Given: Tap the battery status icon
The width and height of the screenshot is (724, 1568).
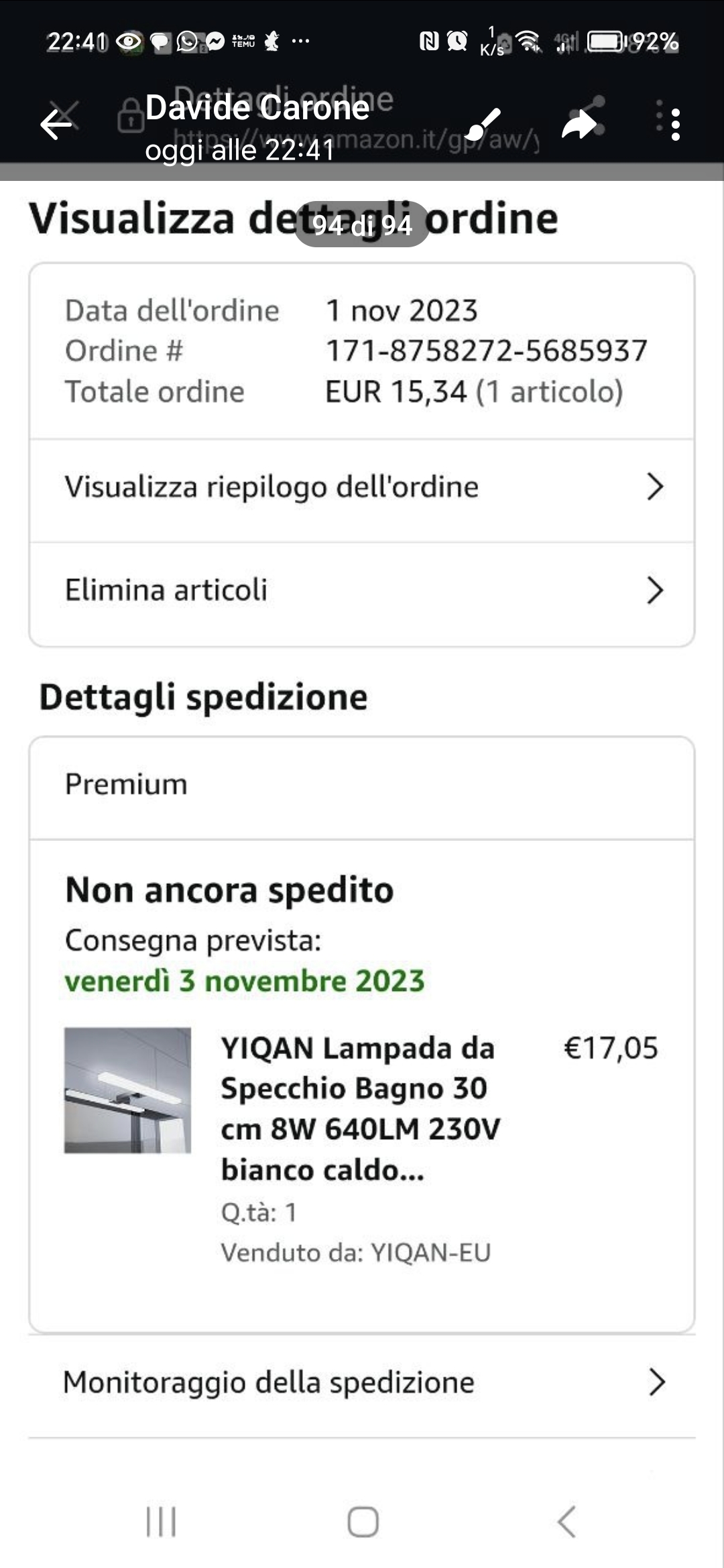Looking at the screenshot, I should pyautogui.click(x=607, y=42).
